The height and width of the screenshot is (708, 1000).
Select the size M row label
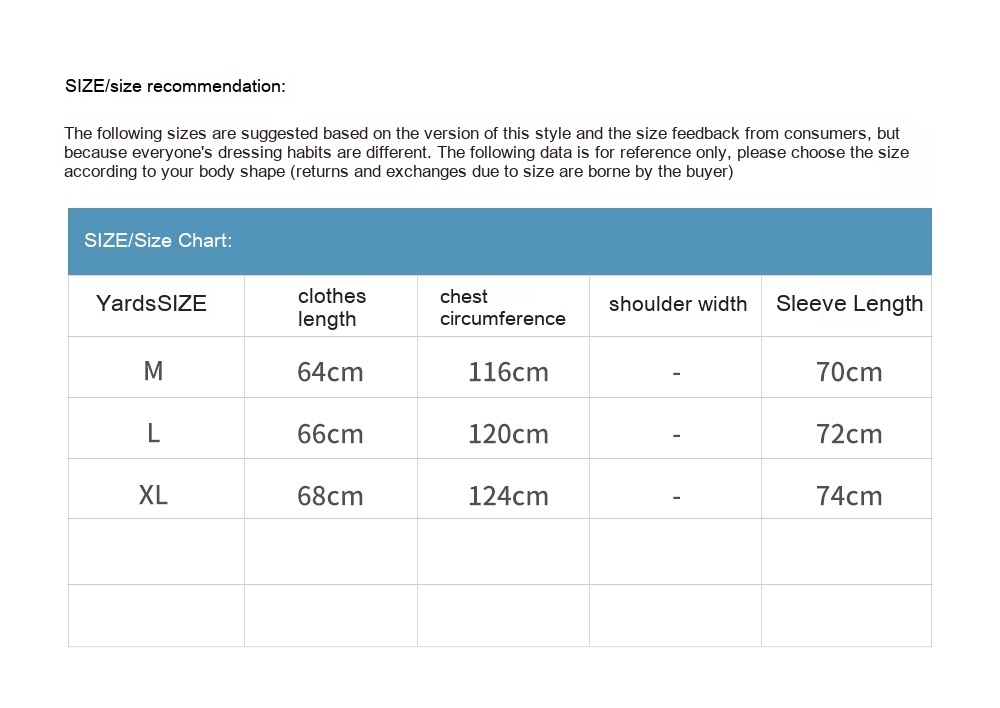point(153,371)
